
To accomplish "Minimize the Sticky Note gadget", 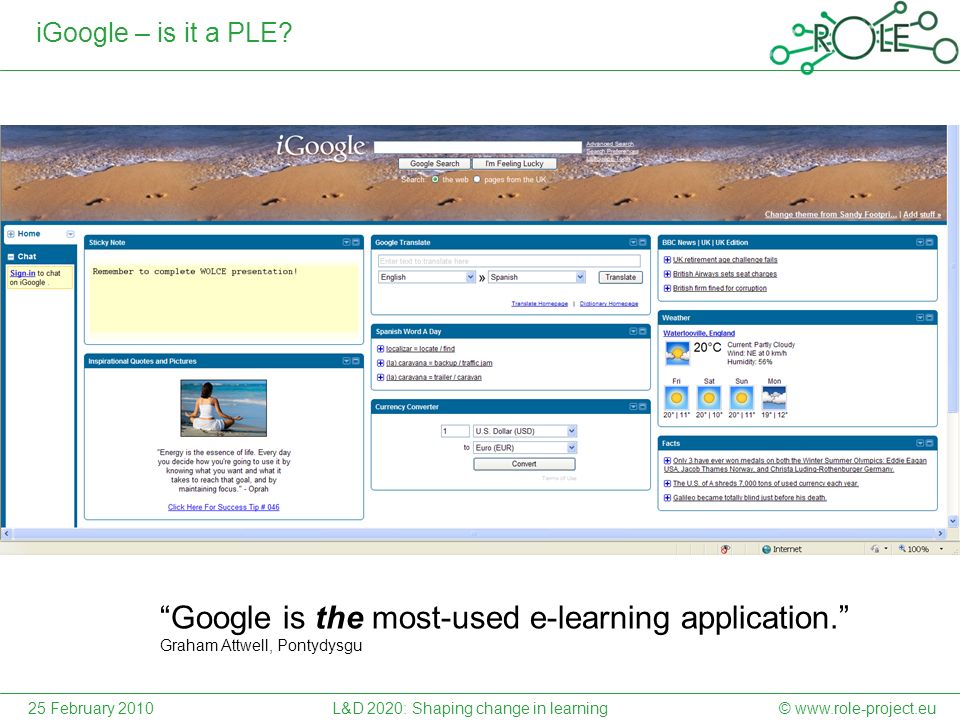I will tap(356, 242).
